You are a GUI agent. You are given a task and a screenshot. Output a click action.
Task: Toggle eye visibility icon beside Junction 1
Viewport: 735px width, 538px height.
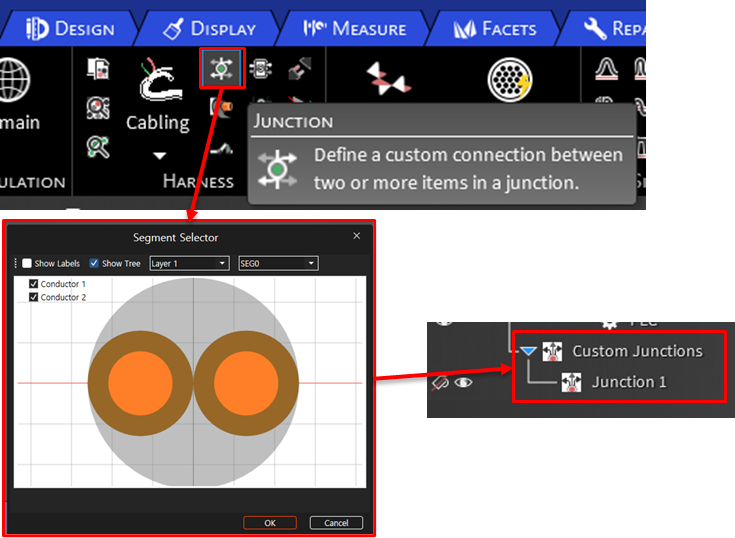pos(464,382)
